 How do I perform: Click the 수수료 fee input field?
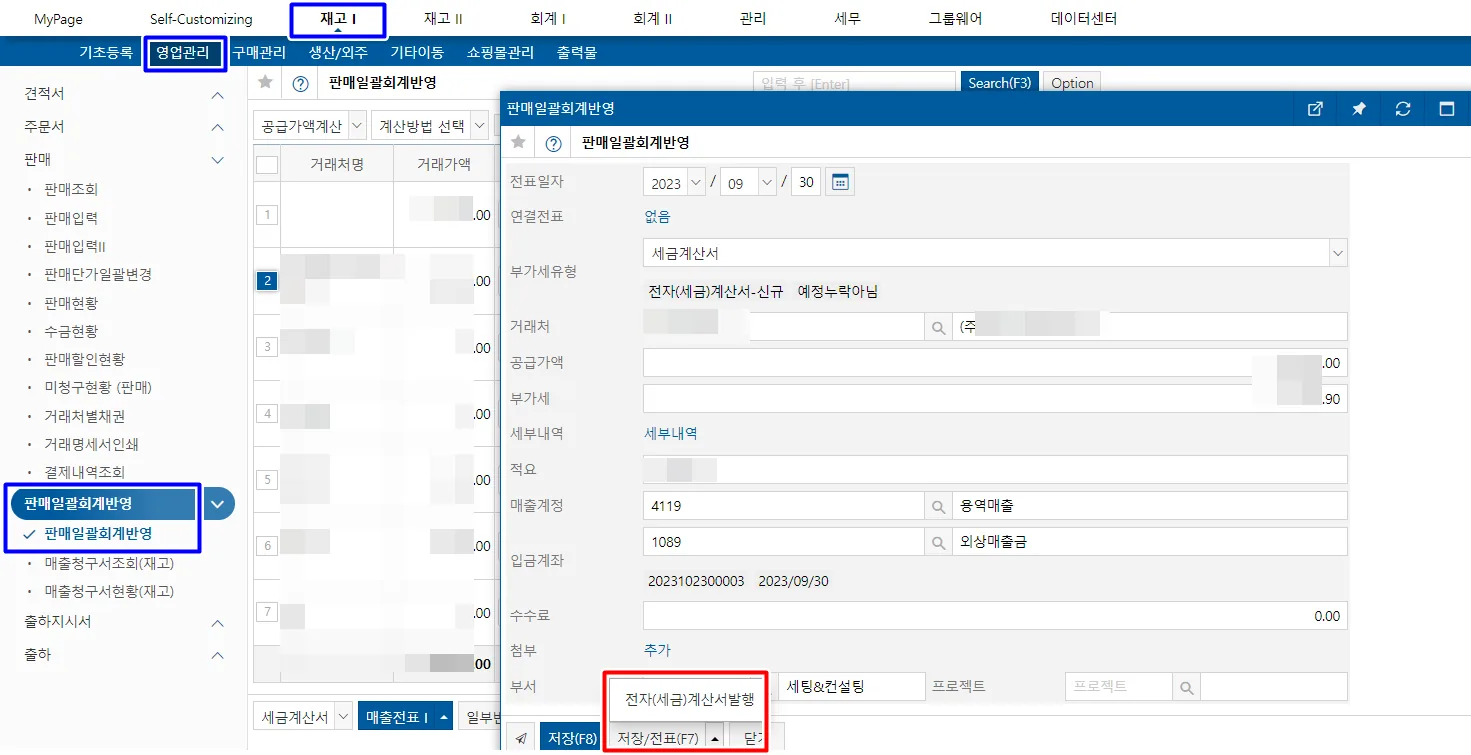tap(995, 616)
